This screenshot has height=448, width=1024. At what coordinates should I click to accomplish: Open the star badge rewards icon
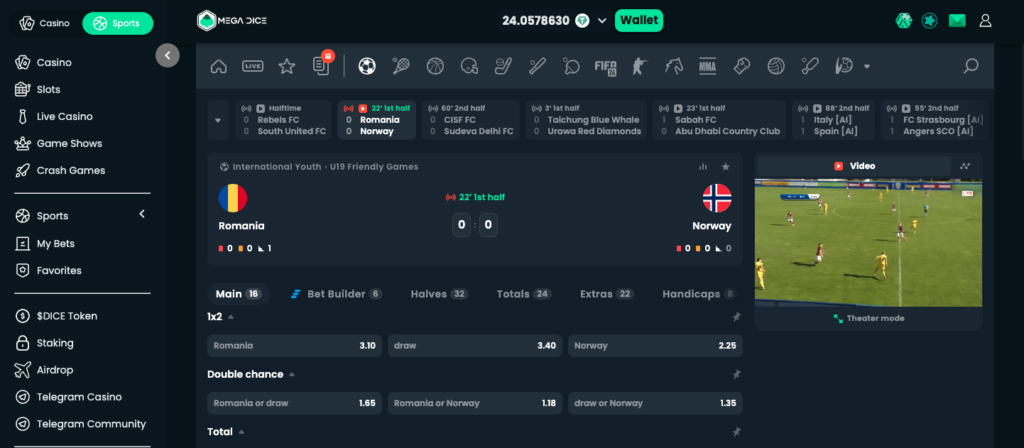click(930, 21)
